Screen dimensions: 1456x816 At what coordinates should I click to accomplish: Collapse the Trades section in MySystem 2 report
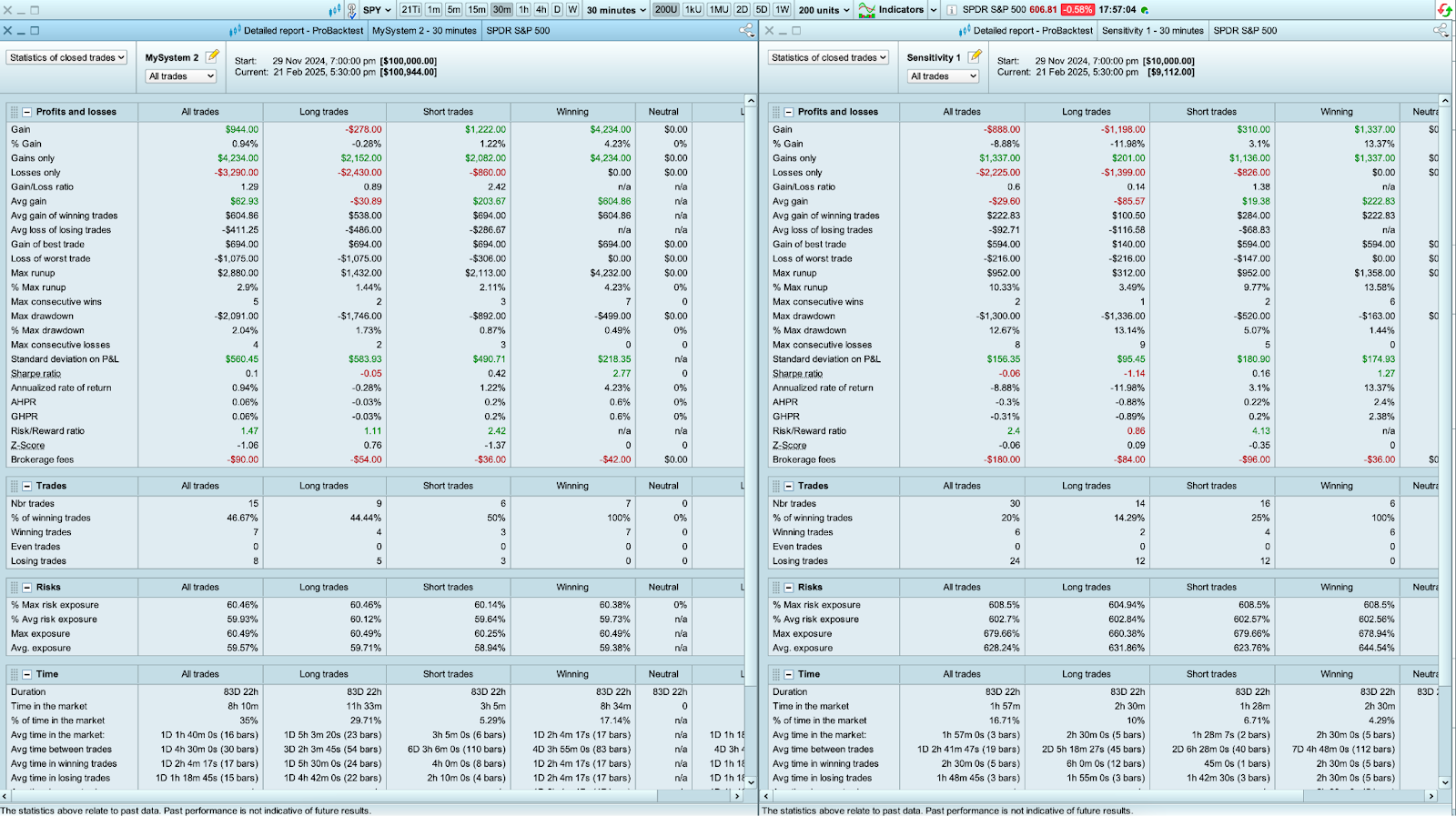(x=27, y=486)
